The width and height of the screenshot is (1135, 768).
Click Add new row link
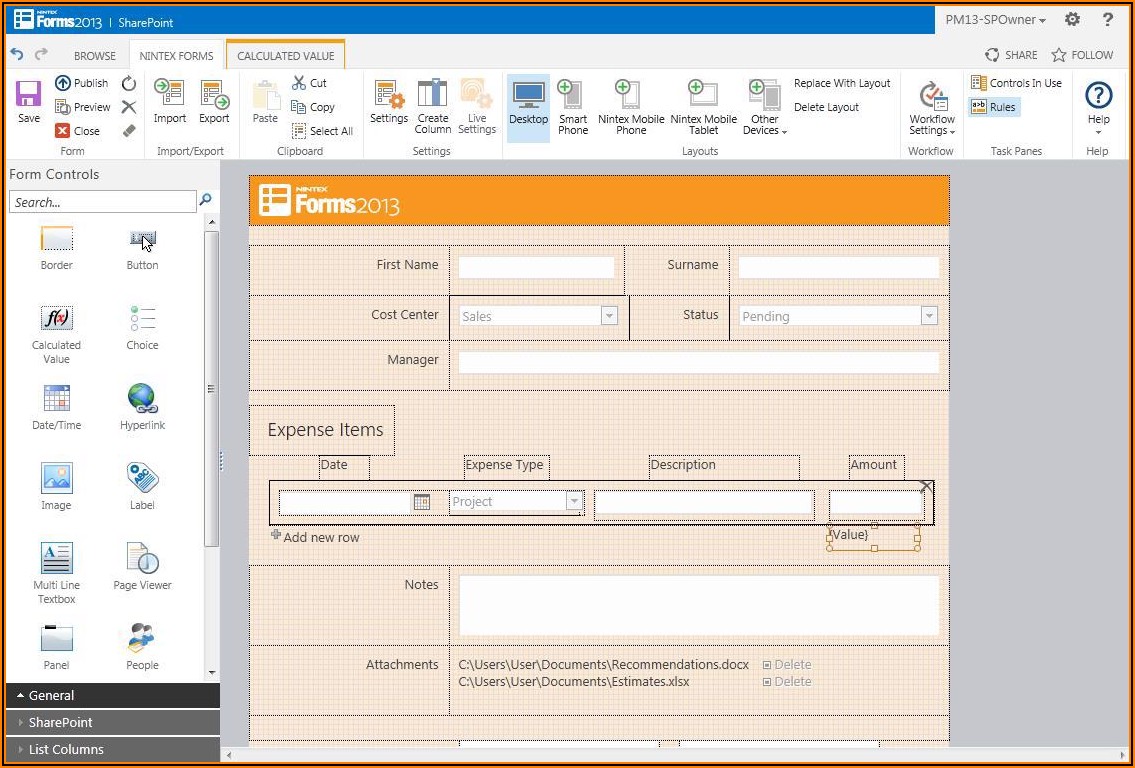coord(320,537)
